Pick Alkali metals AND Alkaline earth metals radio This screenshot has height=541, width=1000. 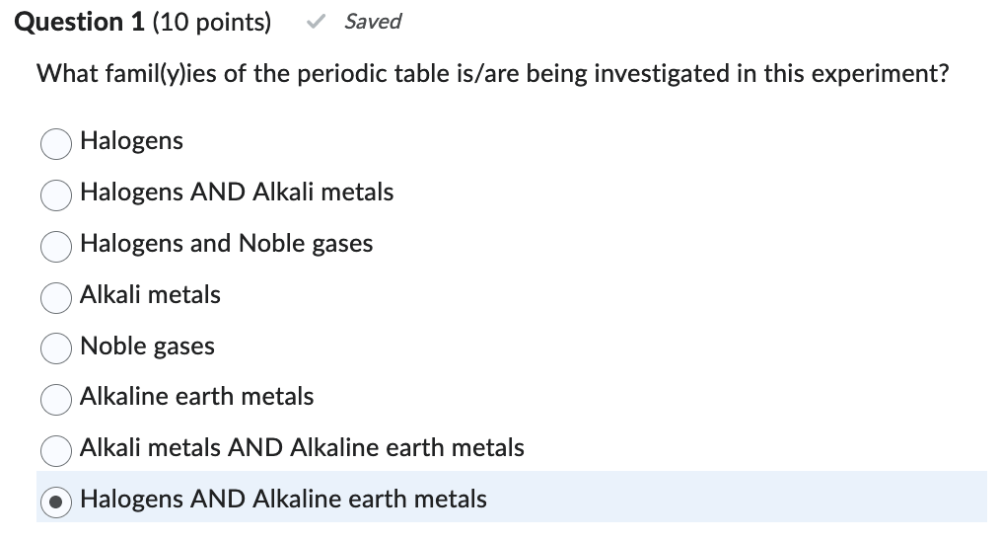tap(56, 449)
